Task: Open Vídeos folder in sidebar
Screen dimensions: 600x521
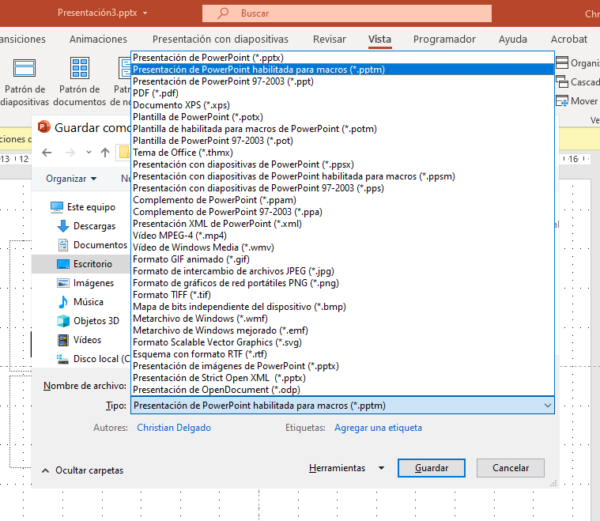Action: pyautogui.click(x=79, y=340)
